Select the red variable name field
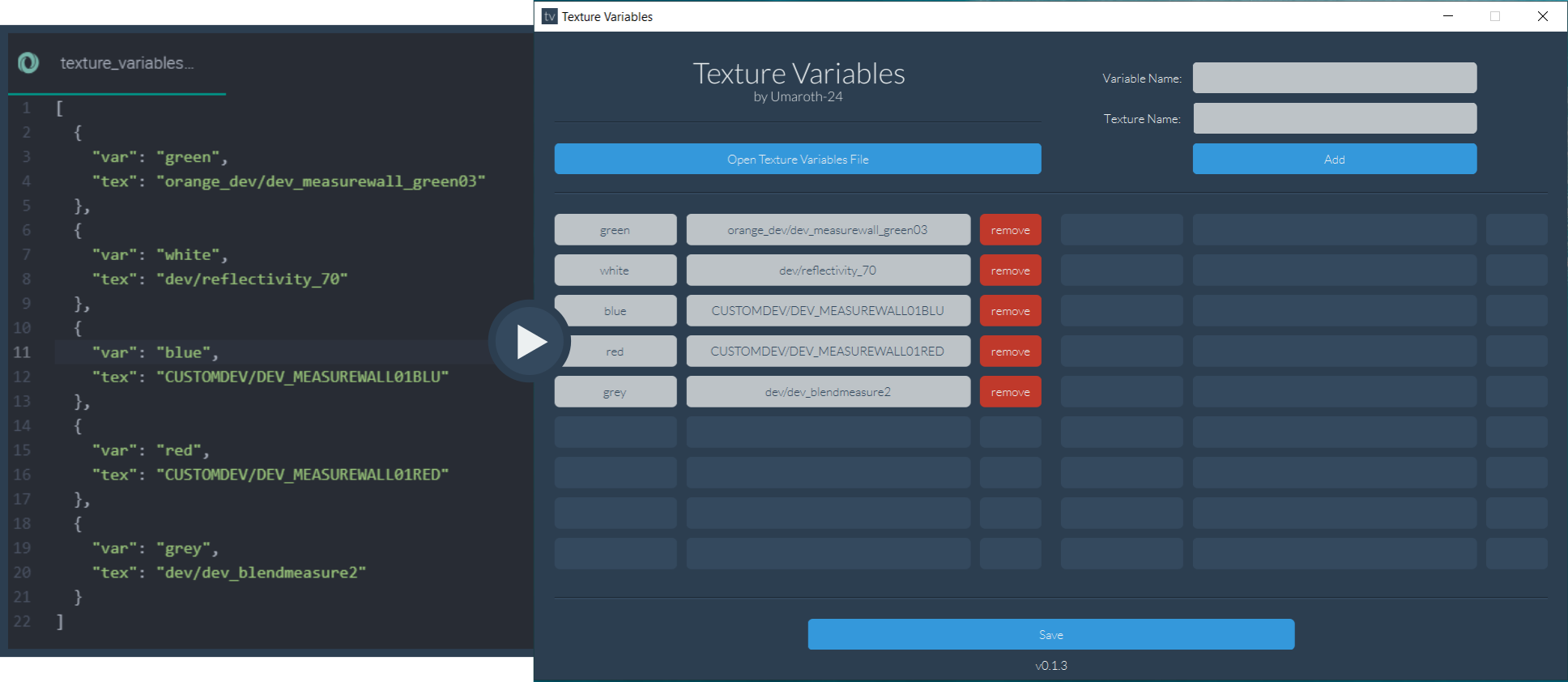 (616, 351)
